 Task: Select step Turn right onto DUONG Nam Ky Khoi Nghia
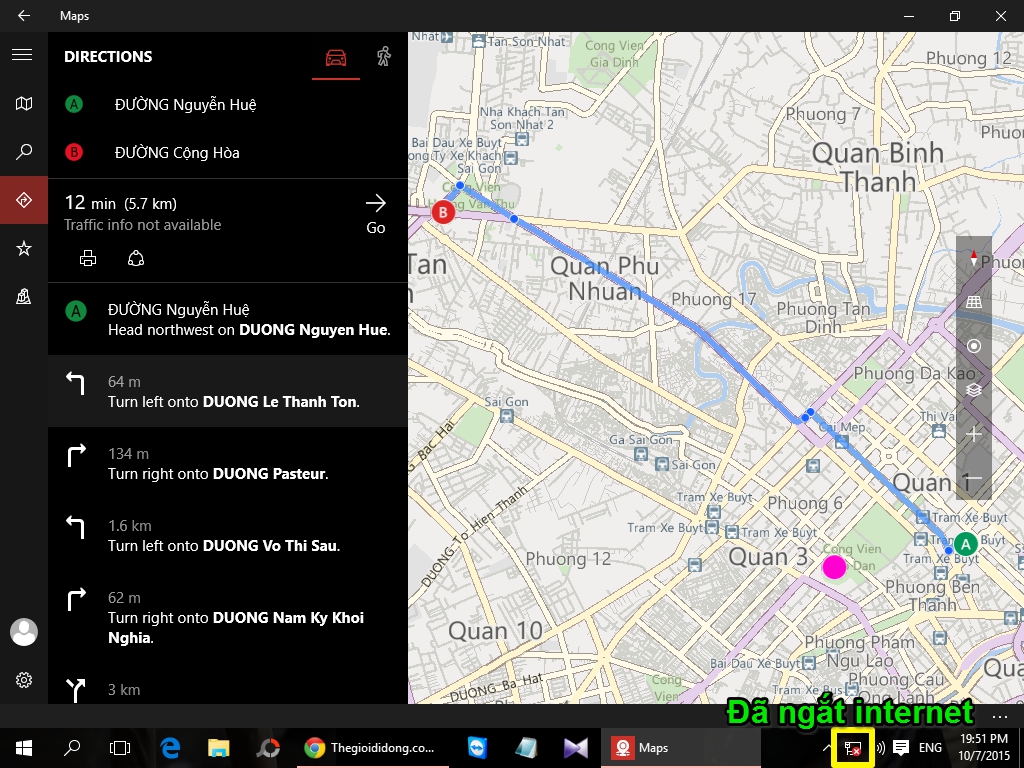(x=228, y=617)
